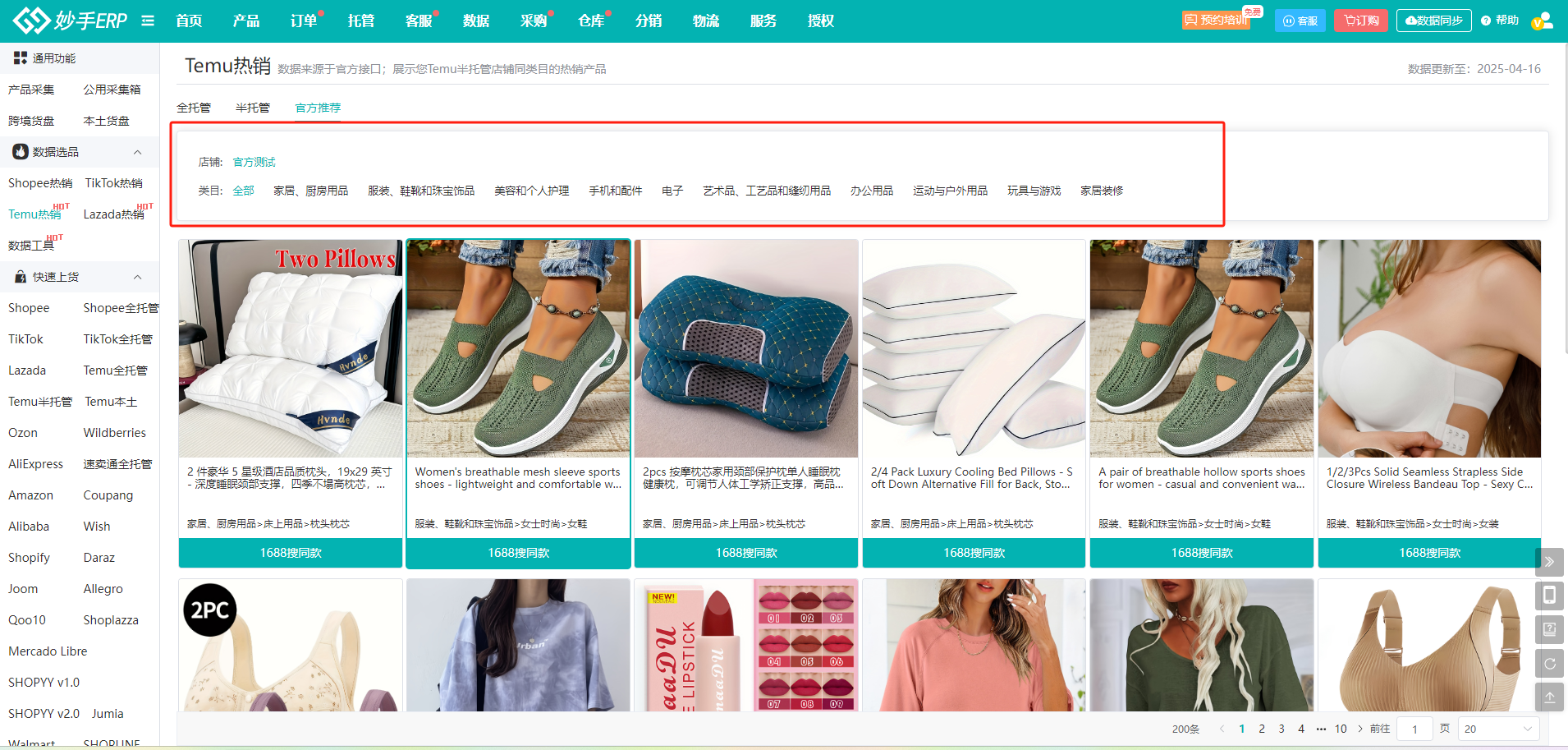Click the next page arrow in pagination
This screenshot has width=1568, height=750.
tap(1360, 729)
